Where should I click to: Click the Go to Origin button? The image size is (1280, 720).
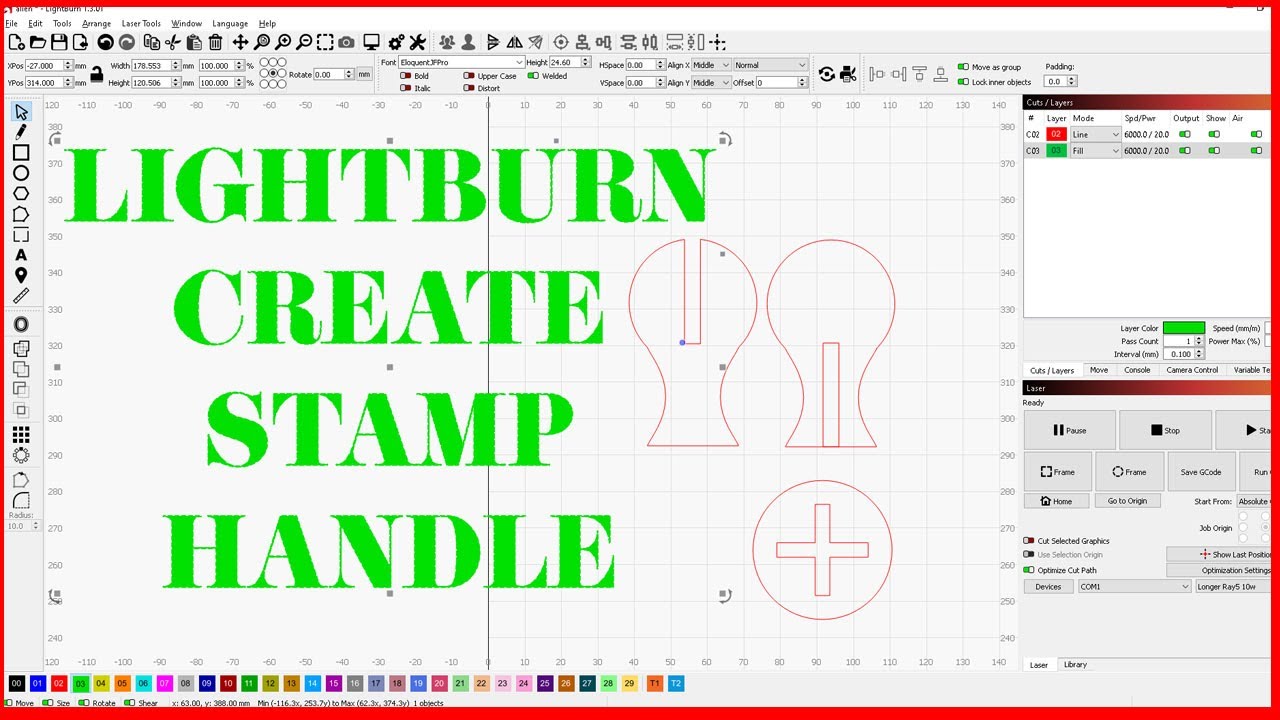pyautogui.click(x=1127, y=501)
